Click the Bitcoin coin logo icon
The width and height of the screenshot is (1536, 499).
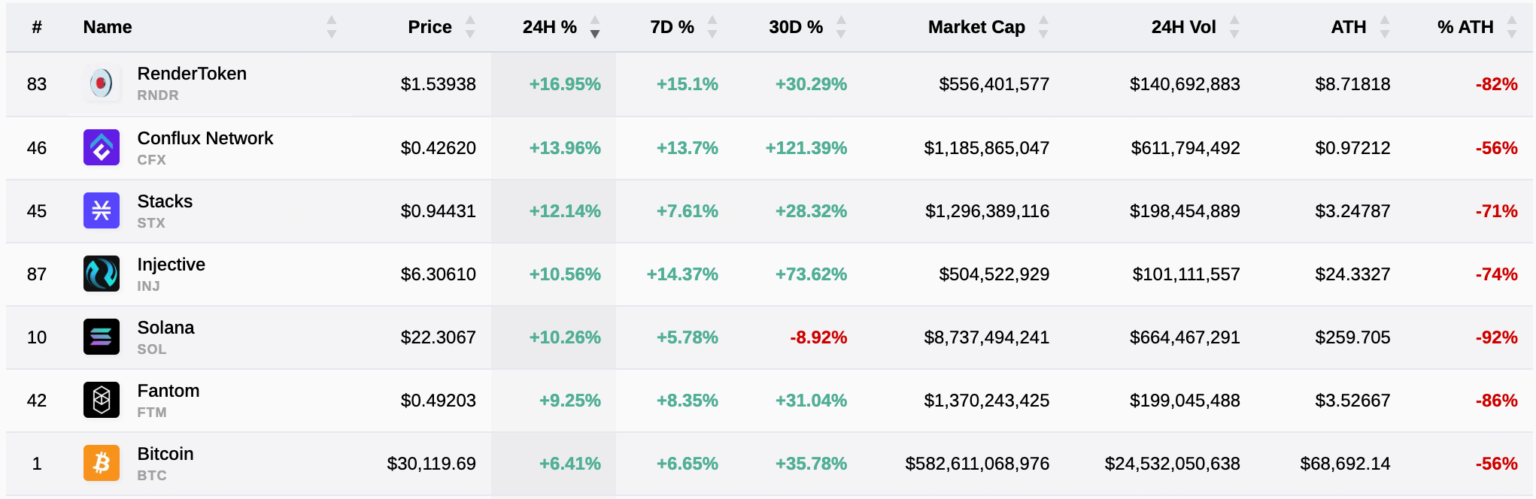[101, 463]
